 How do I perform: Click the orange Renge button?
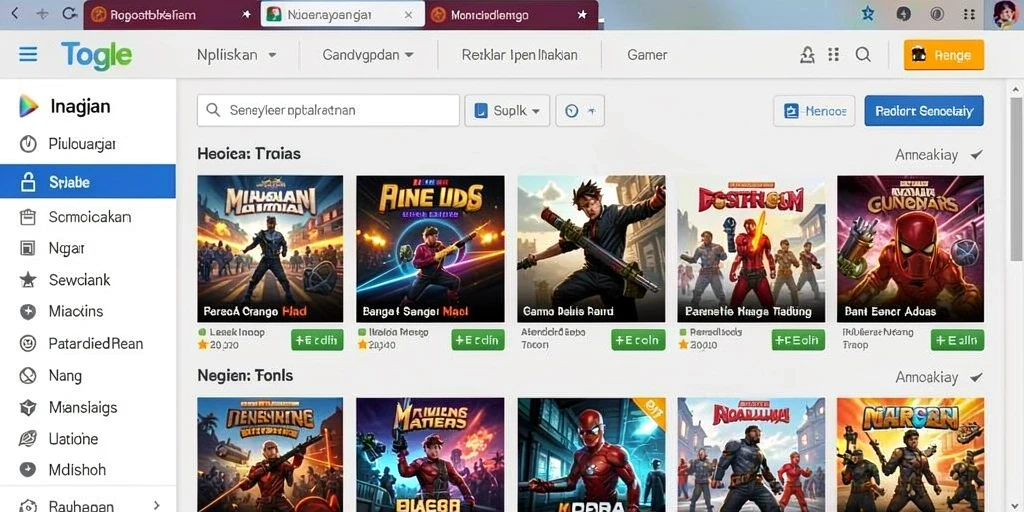[944, 55]
